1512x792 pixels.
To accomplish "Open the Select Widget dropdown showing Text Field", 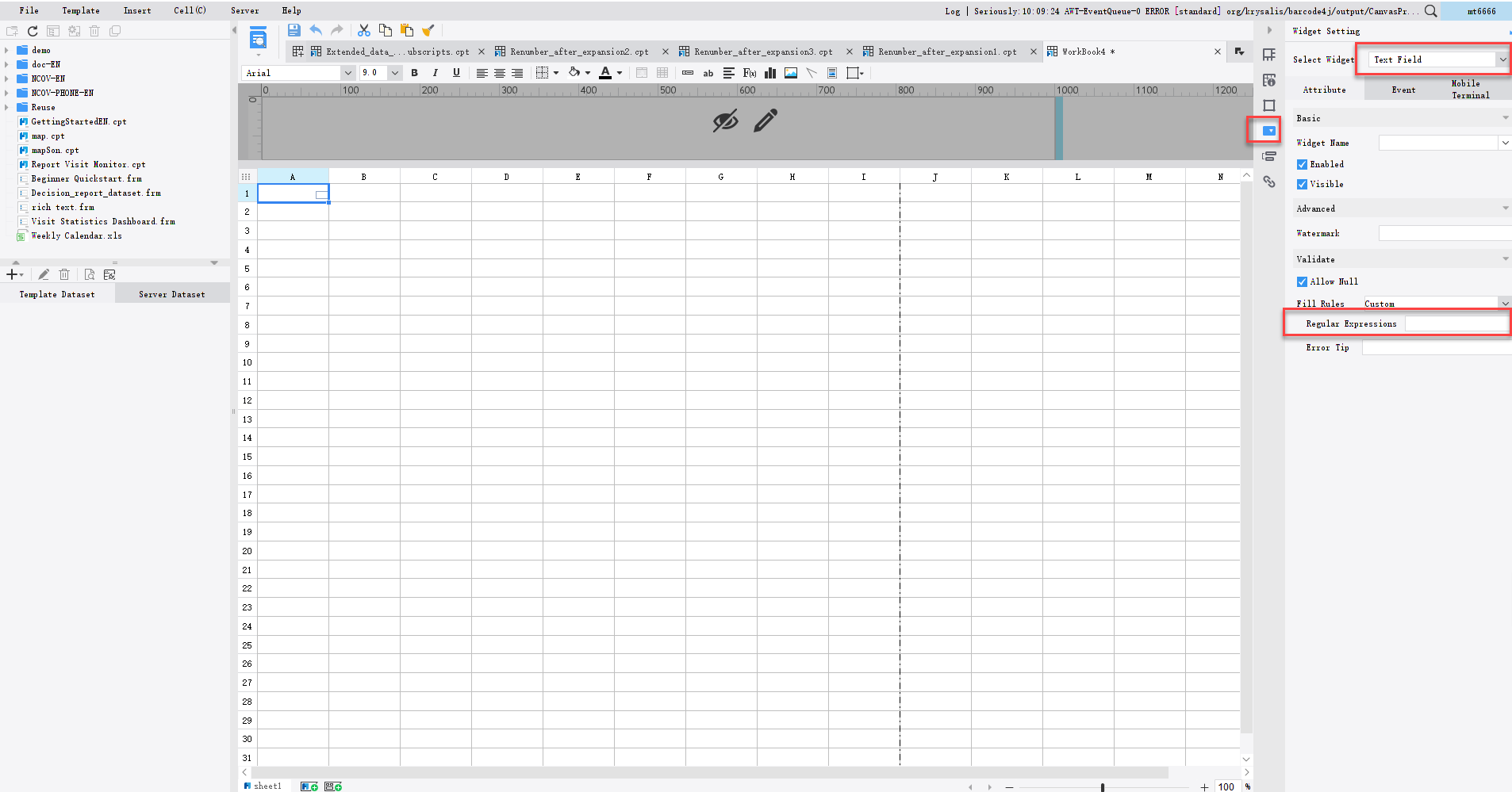I will coord(1431,59).
